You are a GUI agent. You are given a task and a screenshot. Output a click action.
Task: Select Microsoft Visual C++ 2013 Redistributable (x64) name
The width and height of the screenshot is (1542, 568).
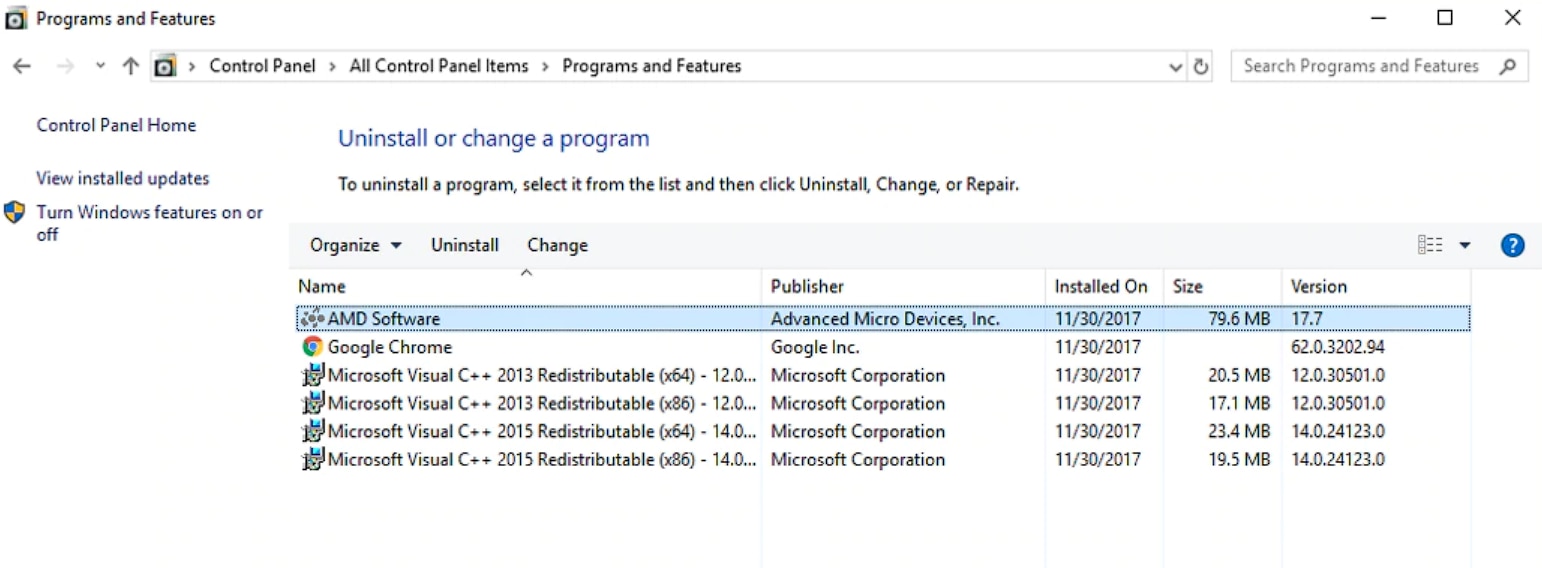542,375
